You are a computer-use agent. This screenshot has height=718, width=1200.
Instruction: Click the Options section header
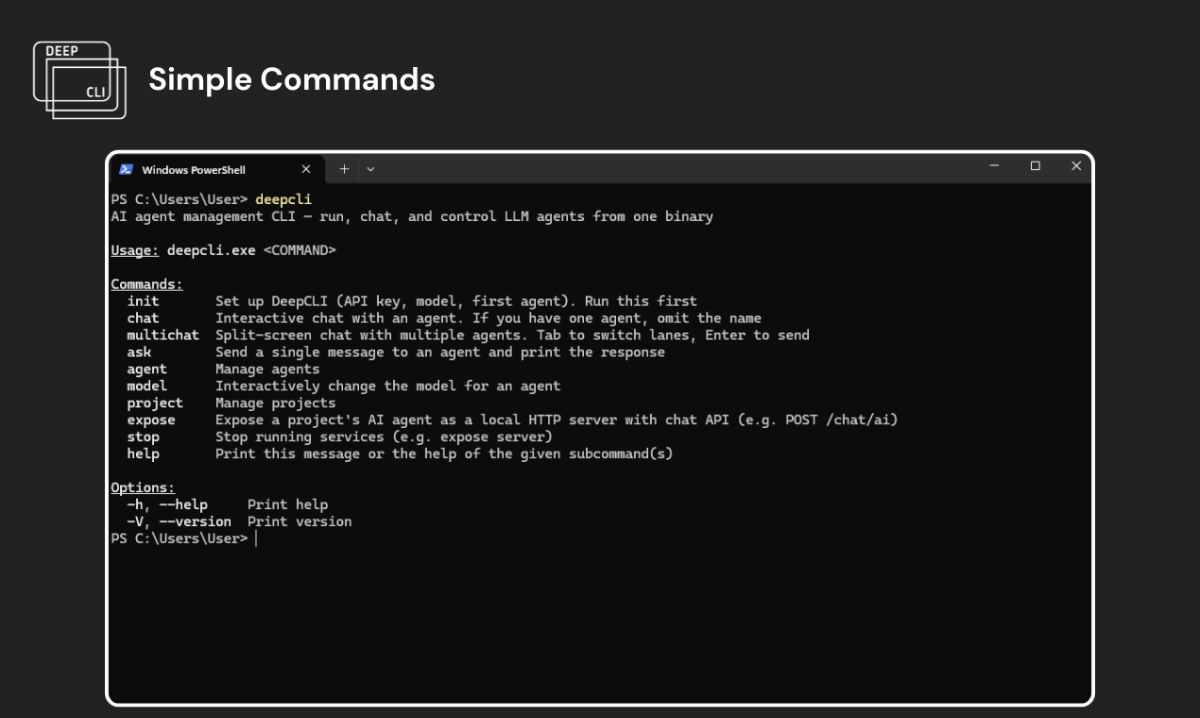click(142, 487)
